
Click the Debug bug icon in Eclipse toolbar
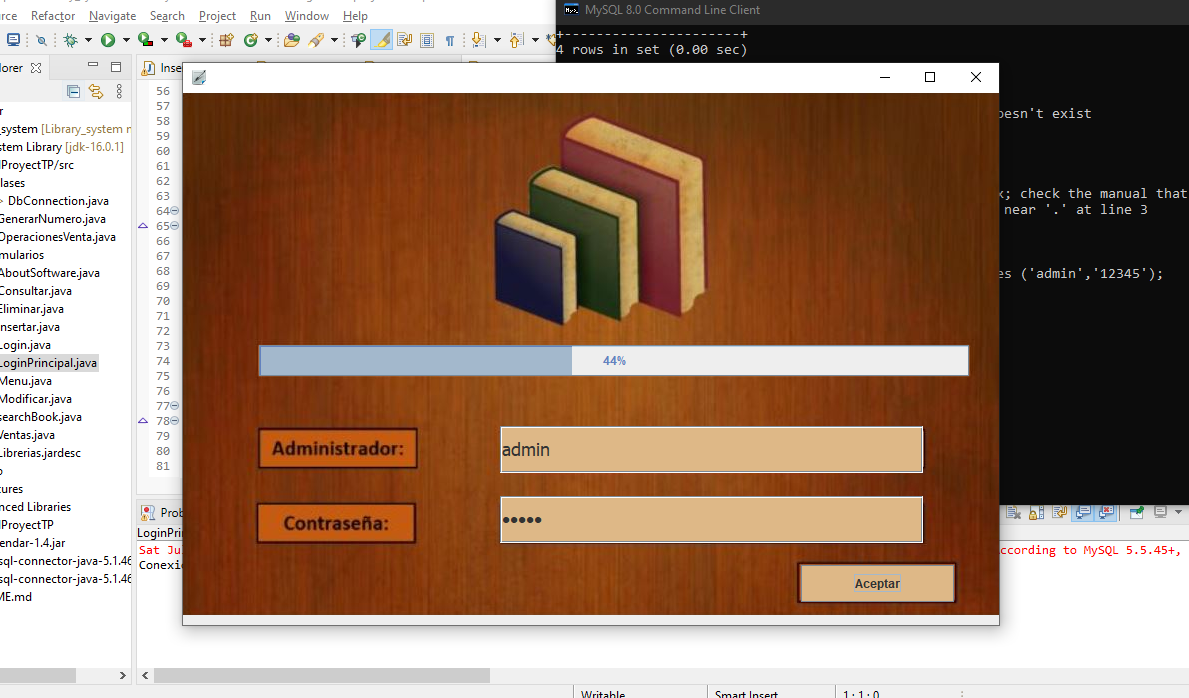[71, 39]
